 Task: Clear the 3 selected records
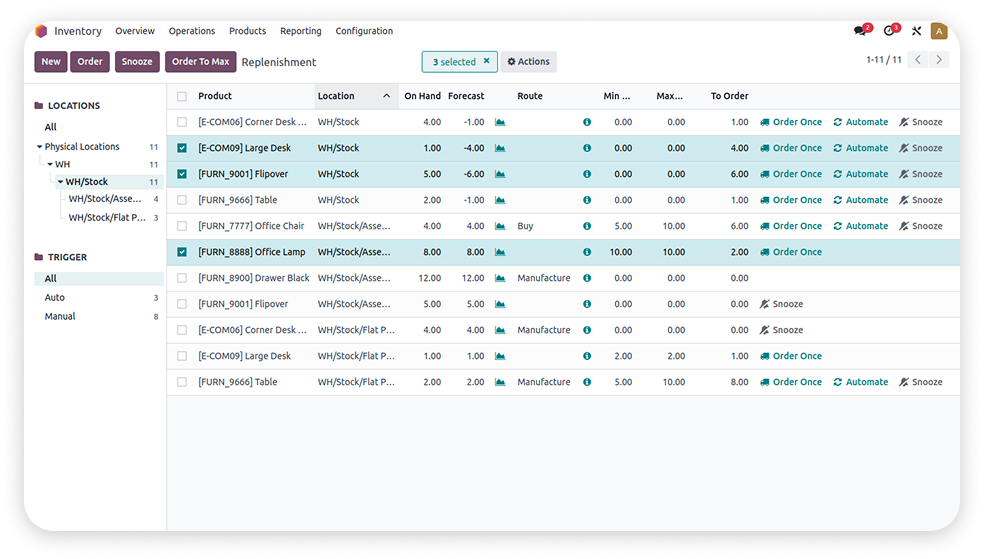pyautogui.click(x=486, y=62)
